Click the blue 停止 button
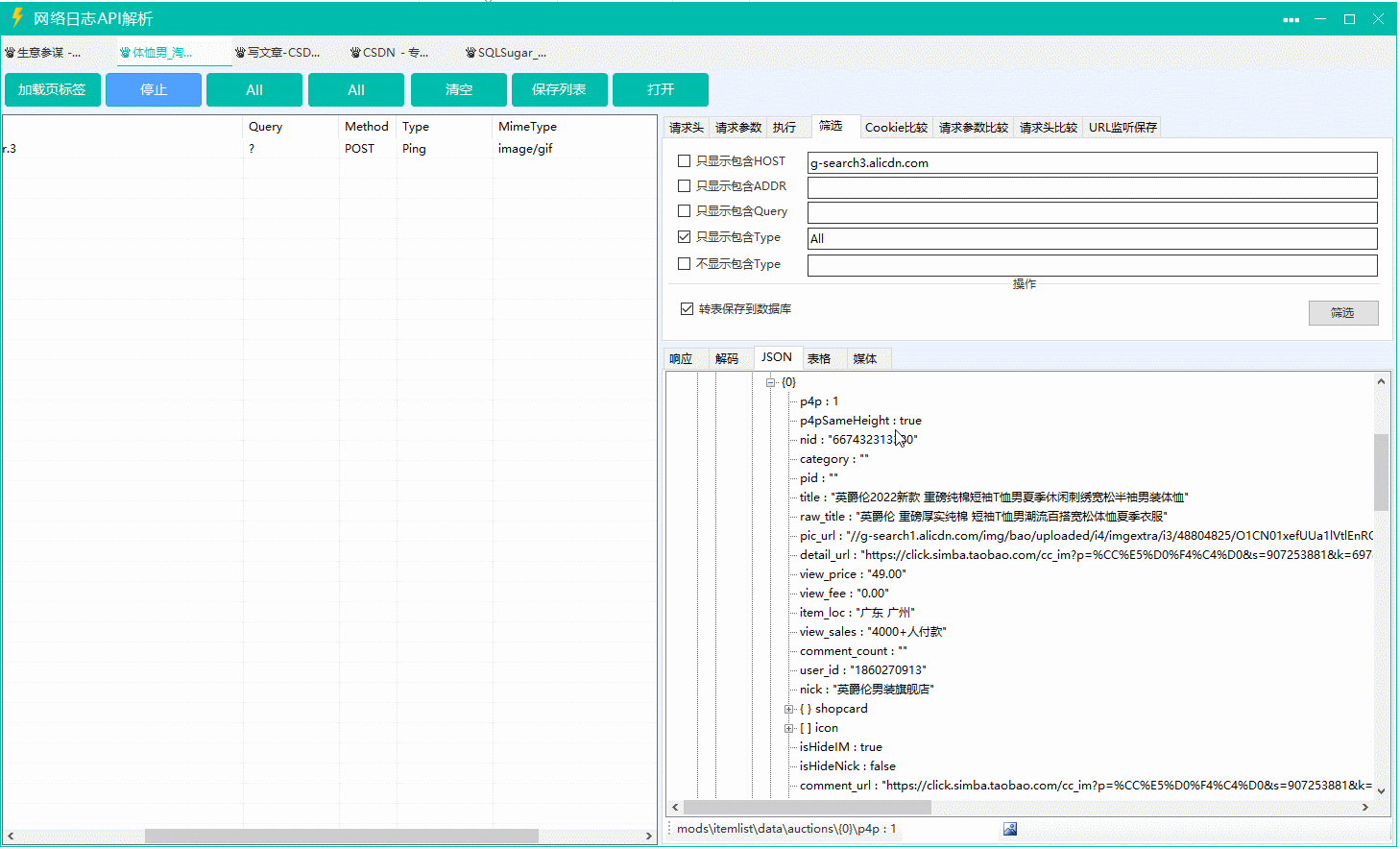 click(154, 89)
